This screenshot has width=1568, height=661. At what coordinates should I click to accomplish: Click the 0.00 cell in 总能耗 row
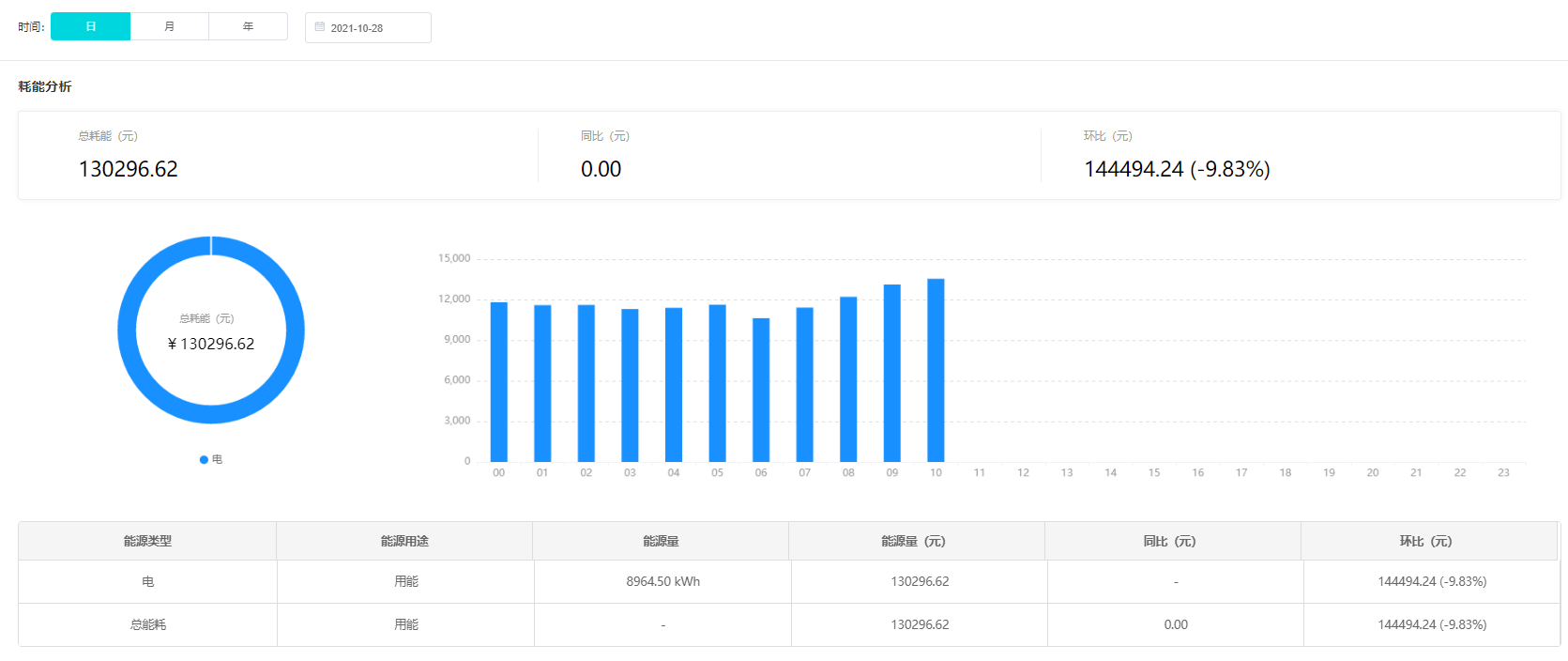point(1176,624)
